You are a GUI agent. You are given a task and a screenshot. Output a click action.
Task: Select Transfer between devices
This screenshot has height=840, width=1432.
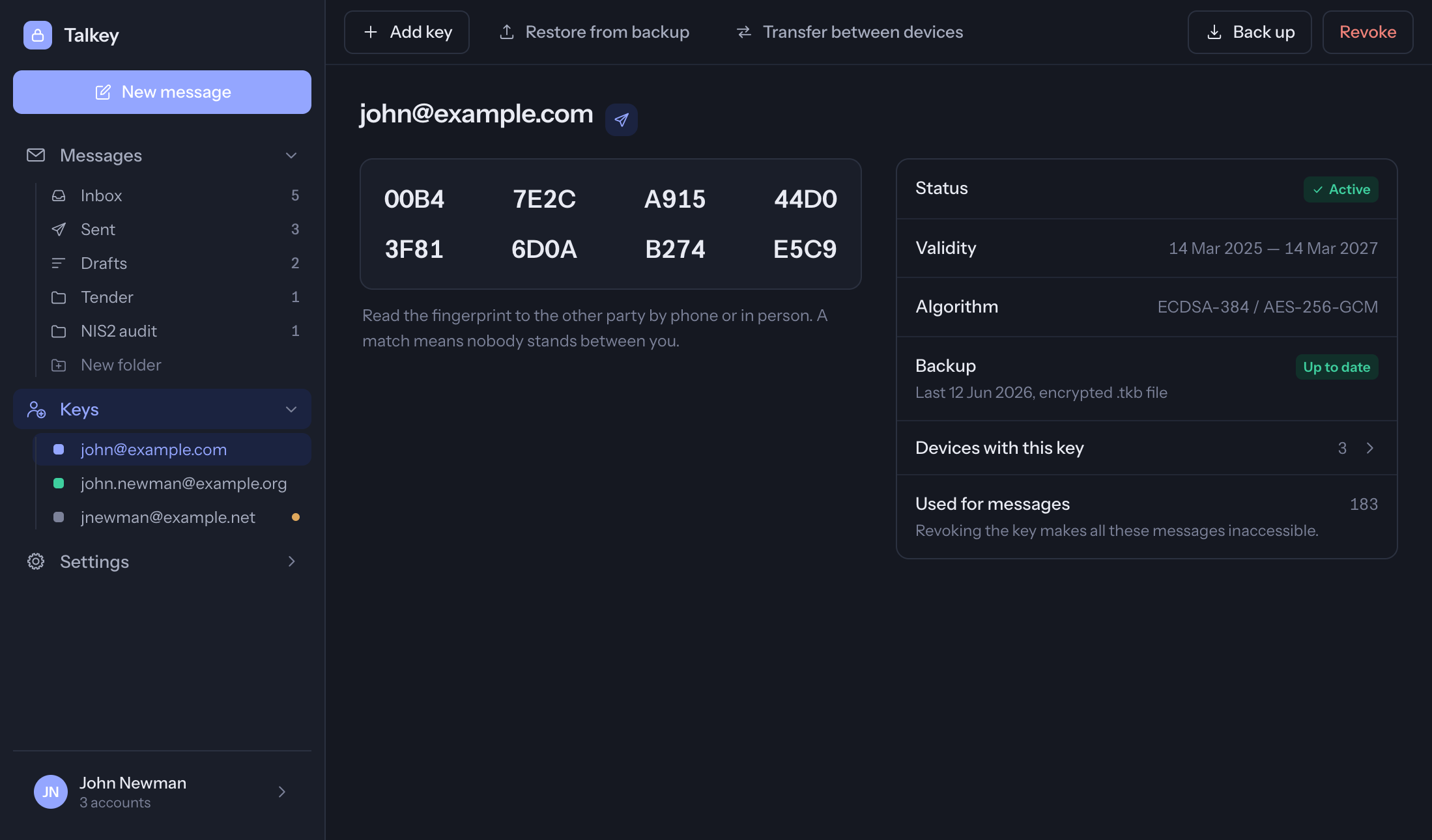click(x=850, y=32)
